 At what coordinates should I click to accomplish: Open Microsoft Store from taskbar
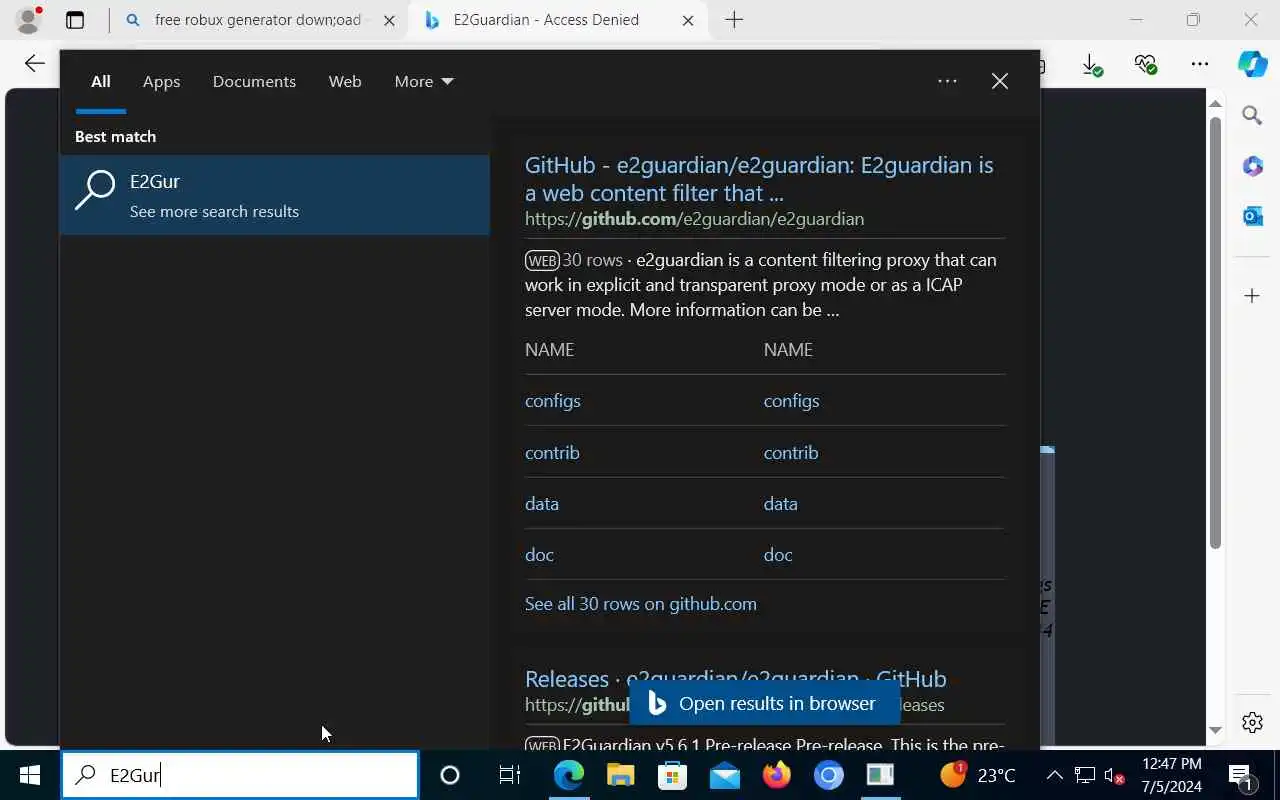pyautogui.click(x=672, y=775)
